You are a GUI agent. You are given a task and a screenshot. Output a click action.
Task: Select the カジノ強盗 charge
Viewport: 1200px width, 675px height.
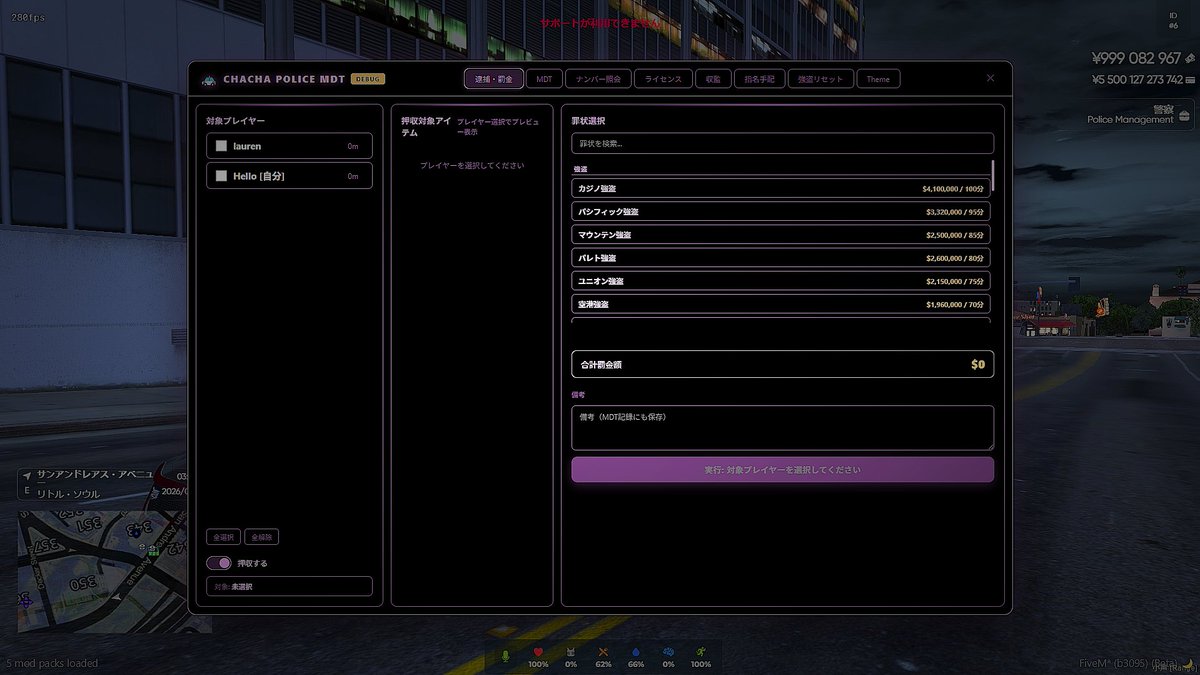point(781,188)
